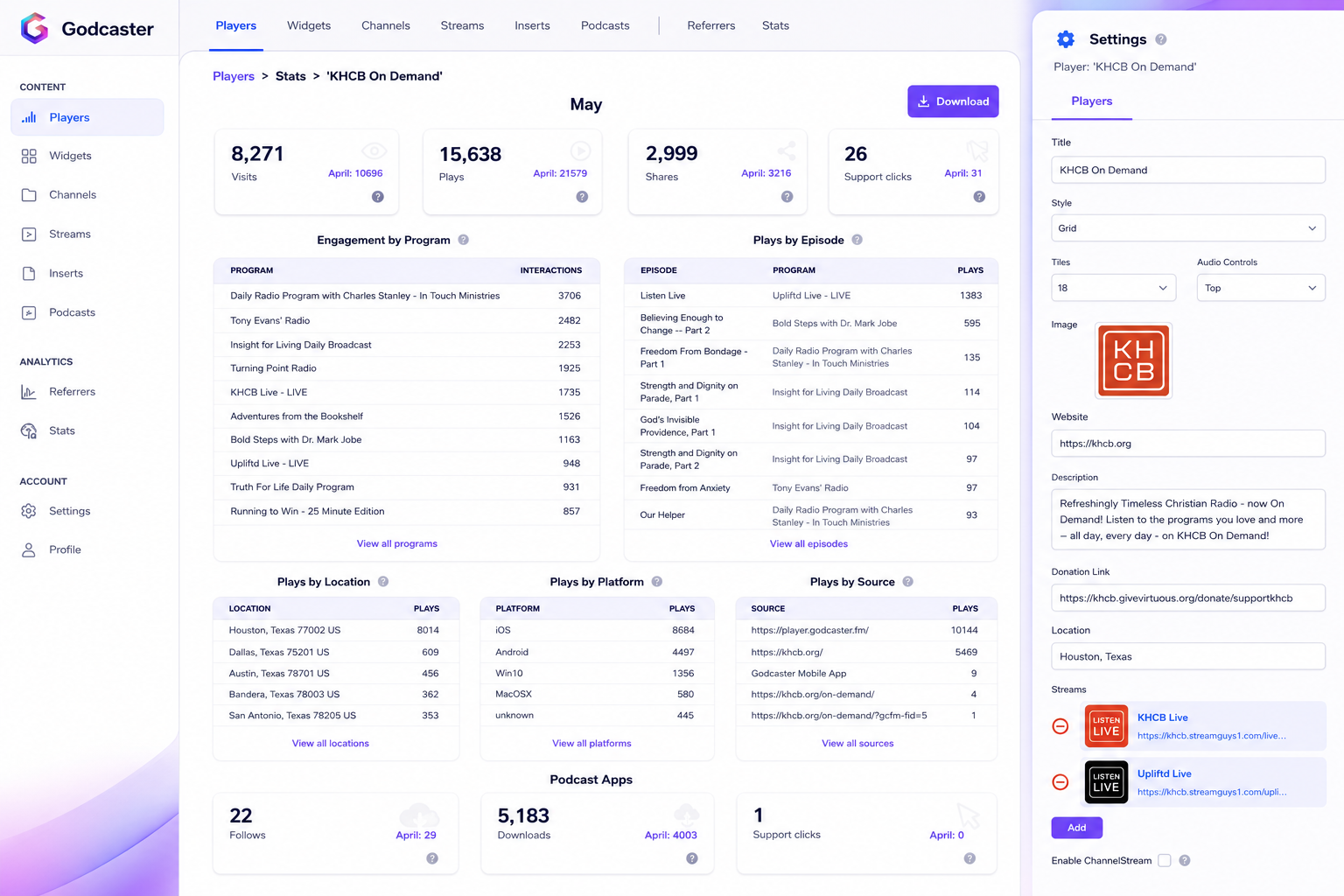Screen dimensions: 1344x896
Task: Edit the Website URL field
Action: click(x=1188, y=444)
